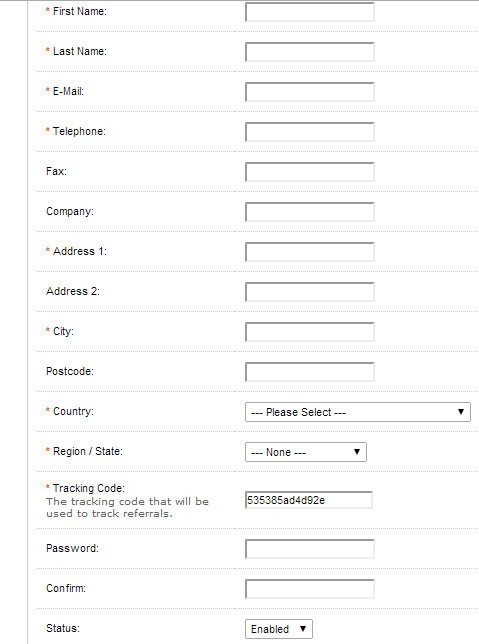479x644 pixels.
Task: Click the Country dropdown arrow
Action: coord(461,412)
